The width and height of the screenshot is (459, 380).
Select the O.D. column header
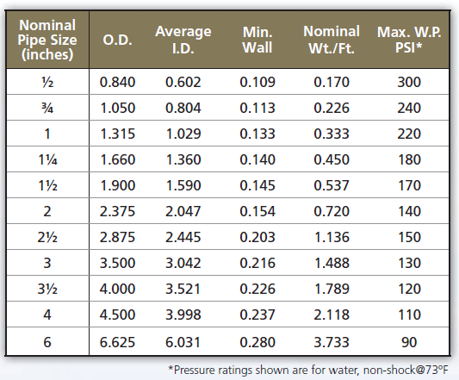[x=118, y=40]
